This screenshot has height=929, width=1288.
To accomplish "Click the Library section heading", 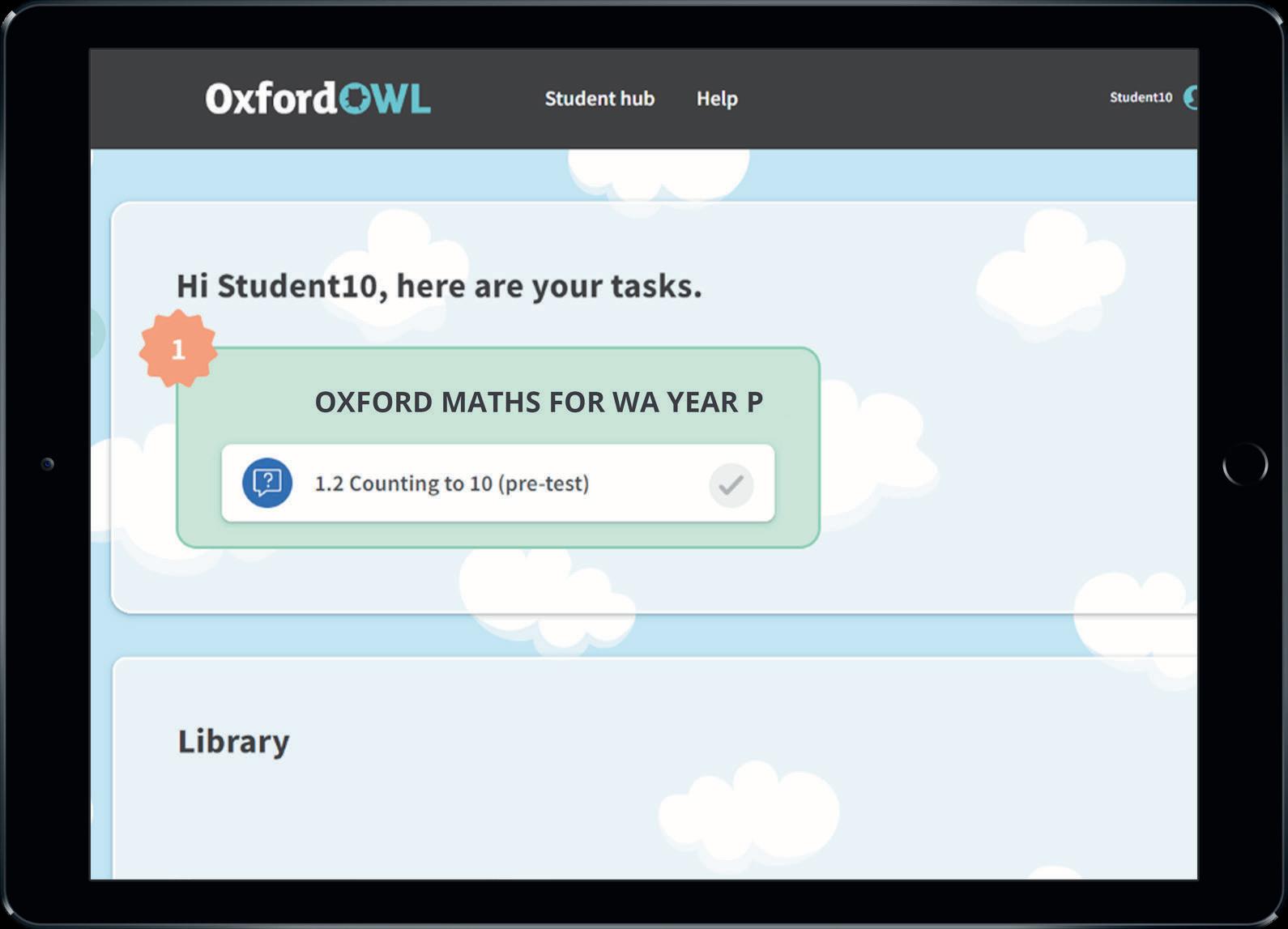I will (233, 742).
